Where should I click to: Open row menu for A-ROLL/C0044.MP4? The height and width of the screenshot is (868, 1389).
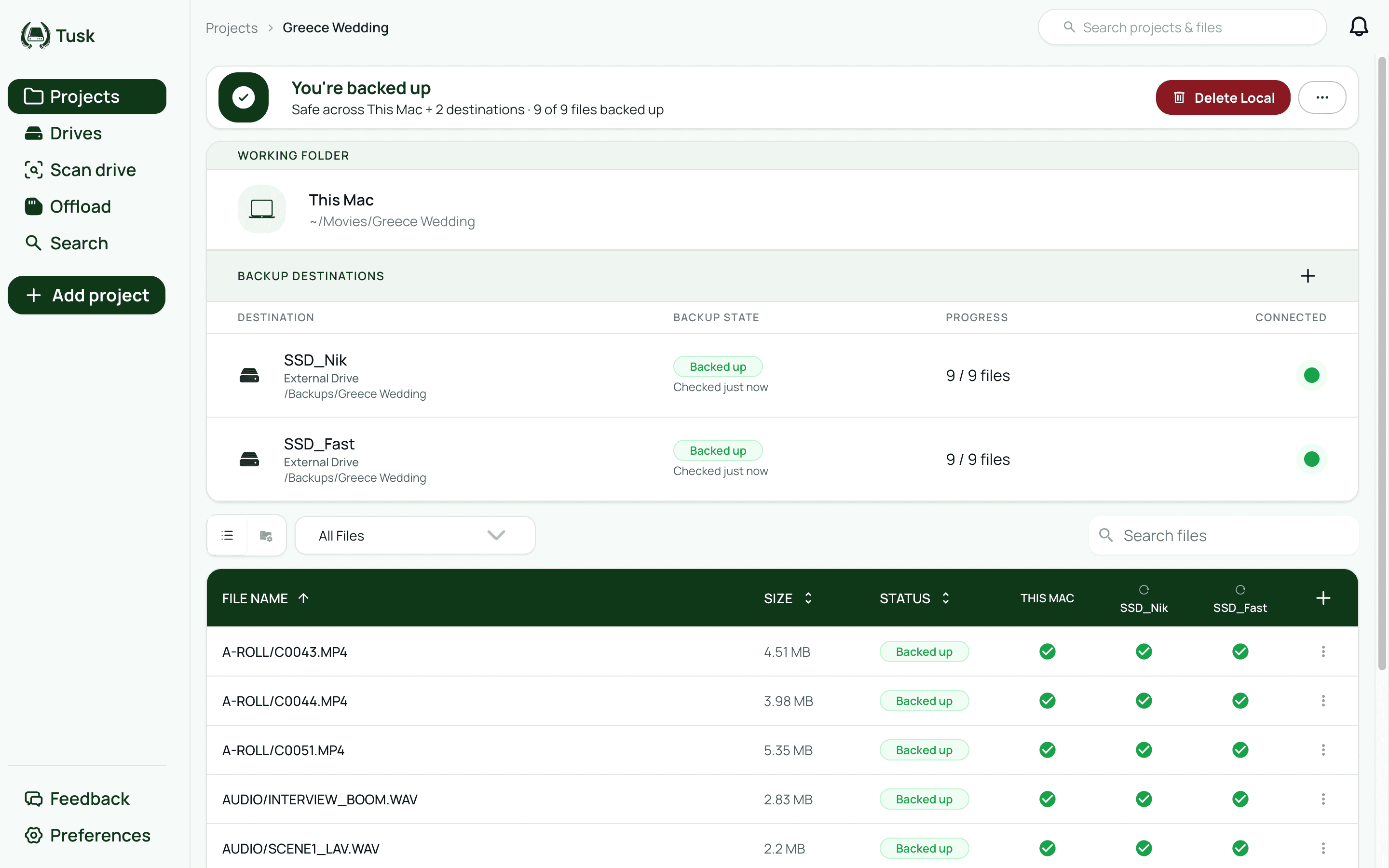click(x=1323, y=701)
